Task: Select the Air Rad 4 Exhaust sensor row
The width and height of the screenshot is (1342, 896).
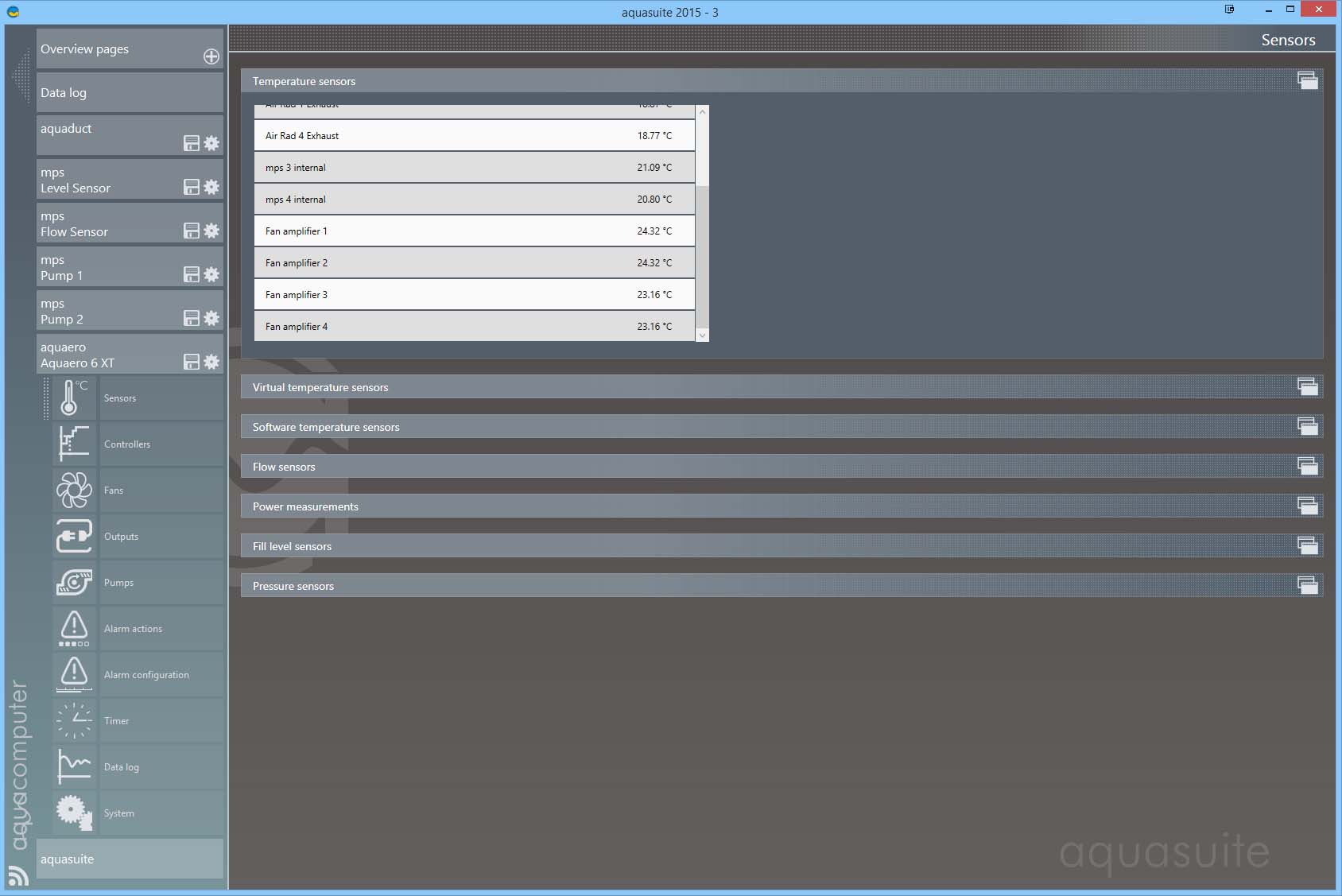Action: click(475, 136)
